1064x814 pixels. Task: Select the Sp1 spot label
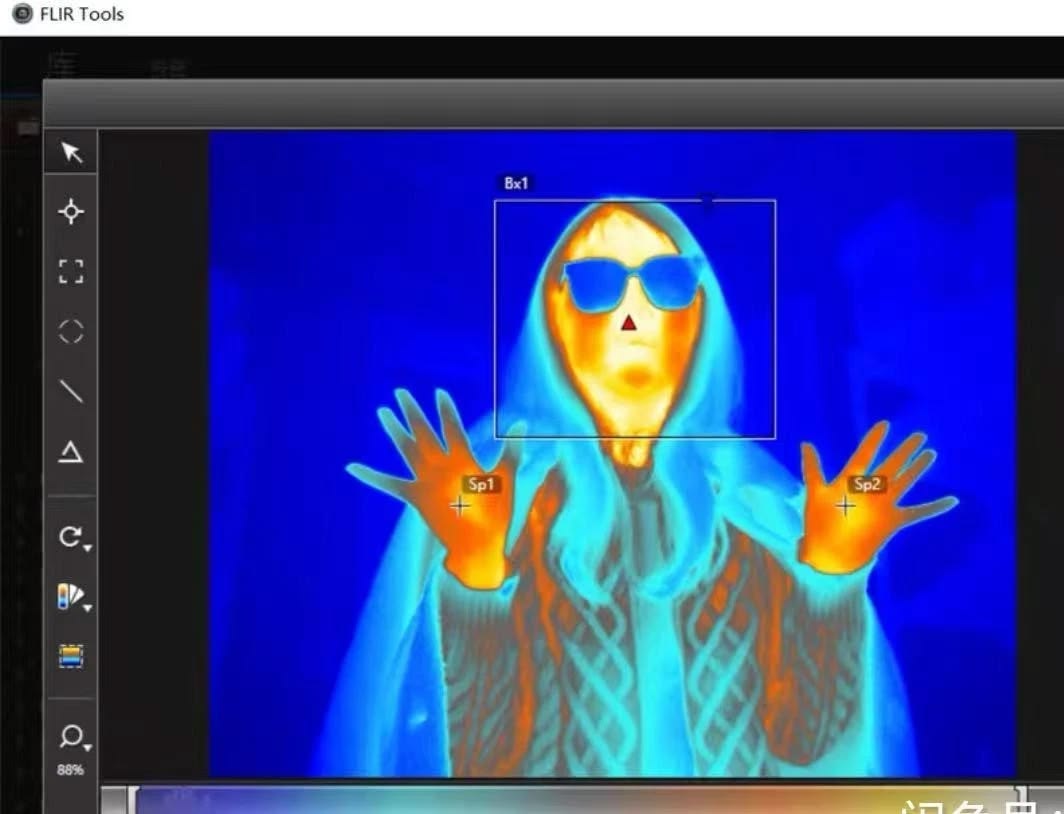click(x=482, y=484)
